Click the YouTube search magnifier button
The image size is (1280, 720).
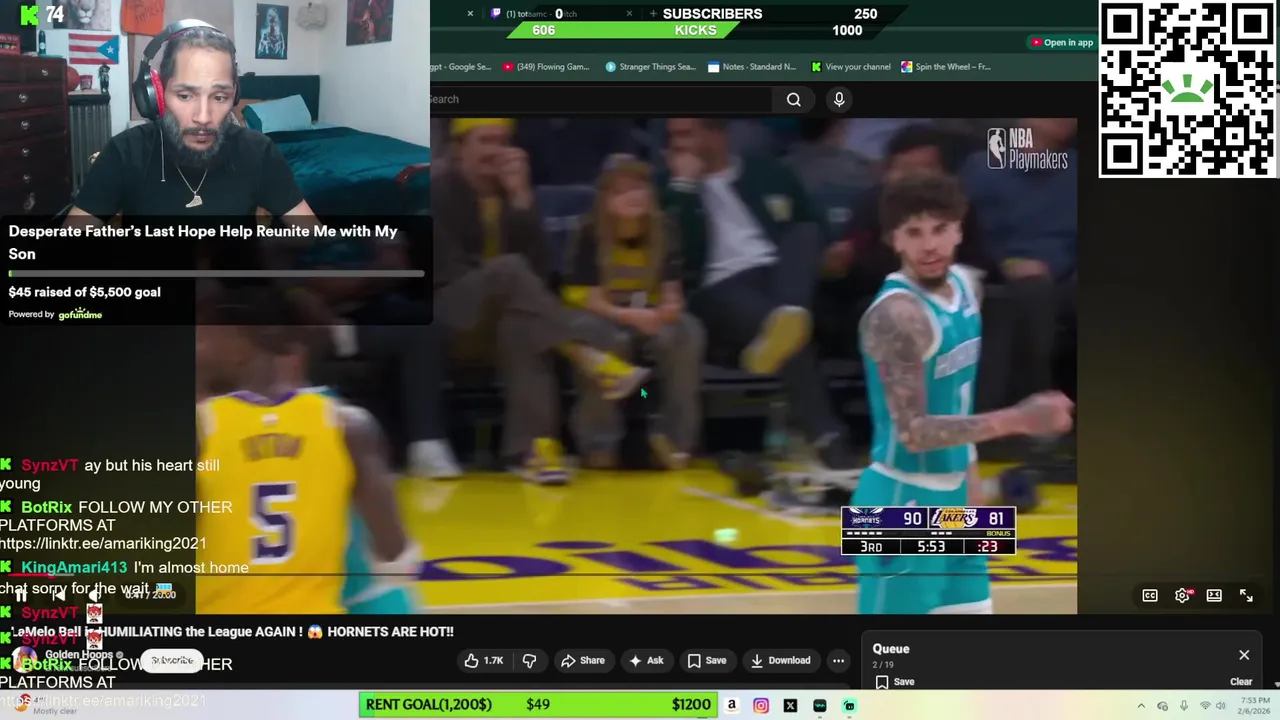(x=794, y=99)
